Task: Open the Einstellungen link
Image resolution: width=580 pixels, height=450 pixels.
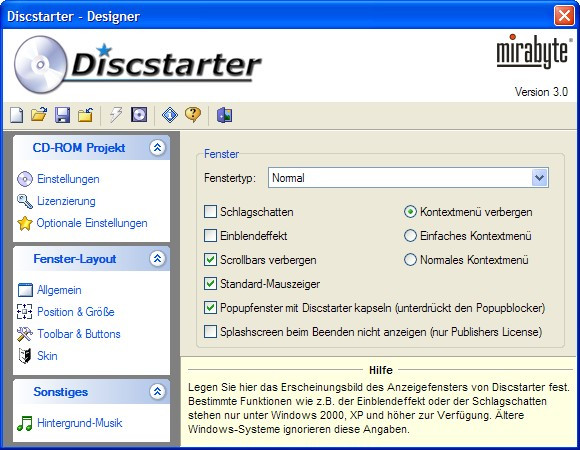Action: 68,179
